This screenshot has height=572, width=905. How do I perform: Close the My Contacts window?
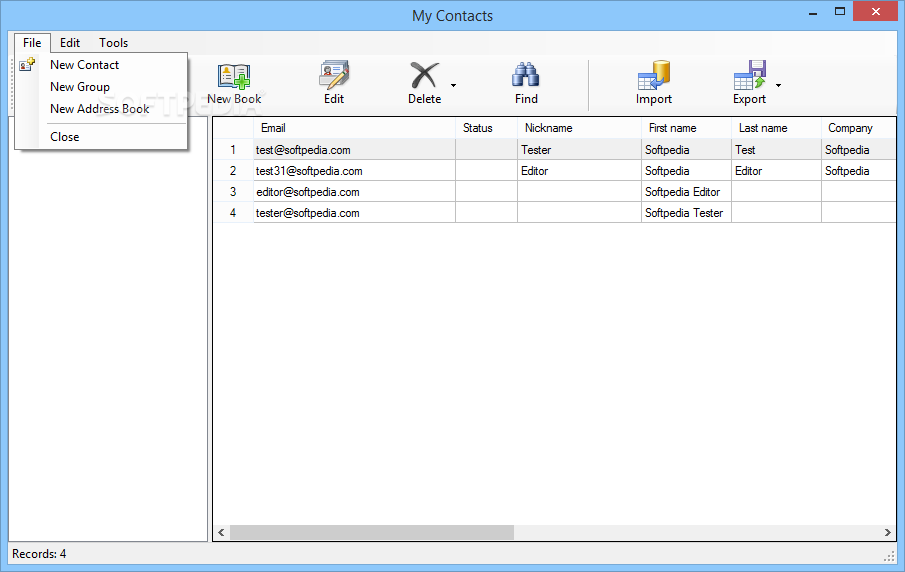[876, 11]
